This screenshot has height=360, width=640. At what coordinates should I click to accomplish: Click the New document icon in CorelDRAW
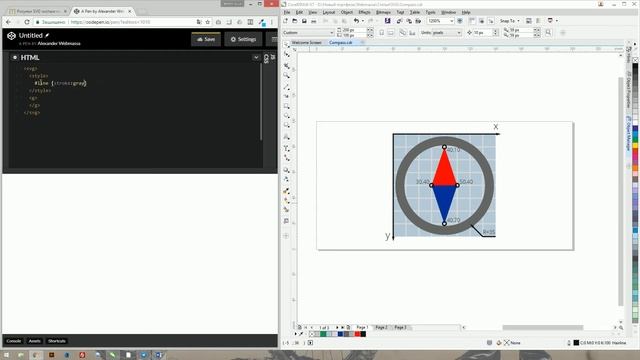pyautogui.click(x=285, y=21)
